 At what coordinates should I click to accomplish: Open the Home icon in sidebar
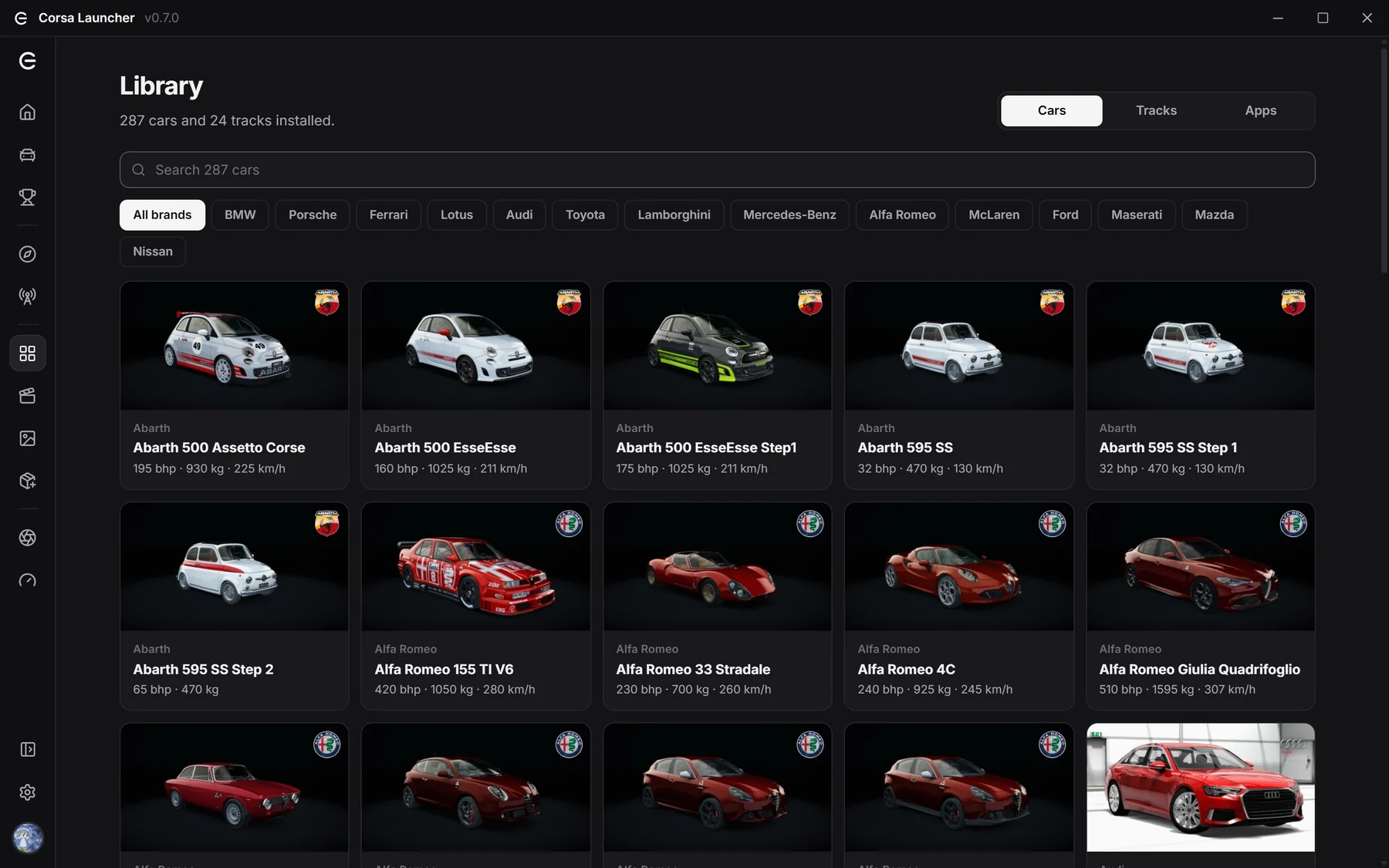click(28, 113)
